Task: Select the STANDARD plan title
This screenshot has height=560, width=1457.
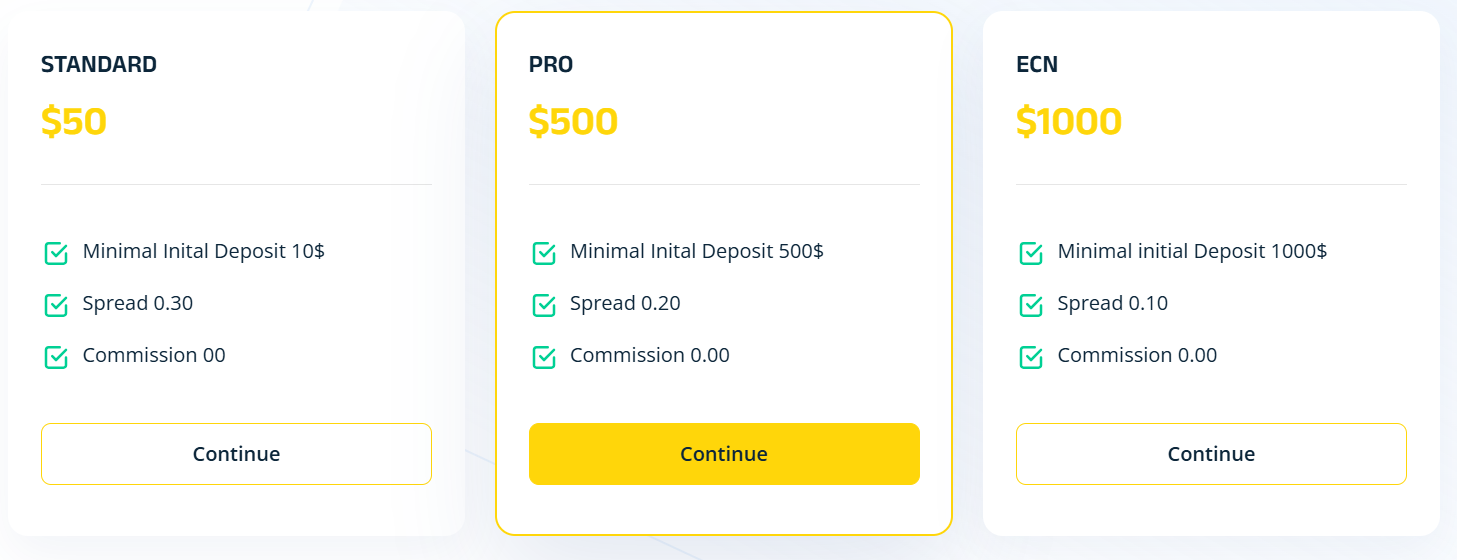Action: [99, 65]
